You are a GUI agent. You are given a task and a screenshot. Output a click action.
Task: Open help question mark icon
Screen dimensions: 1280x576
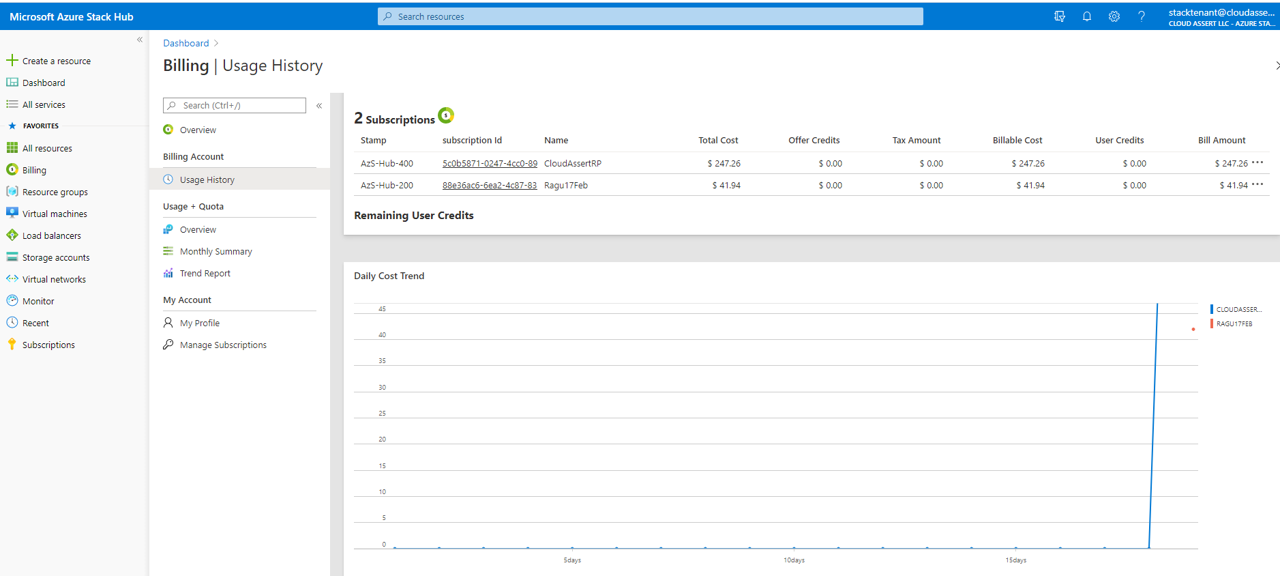point(1141,16)
